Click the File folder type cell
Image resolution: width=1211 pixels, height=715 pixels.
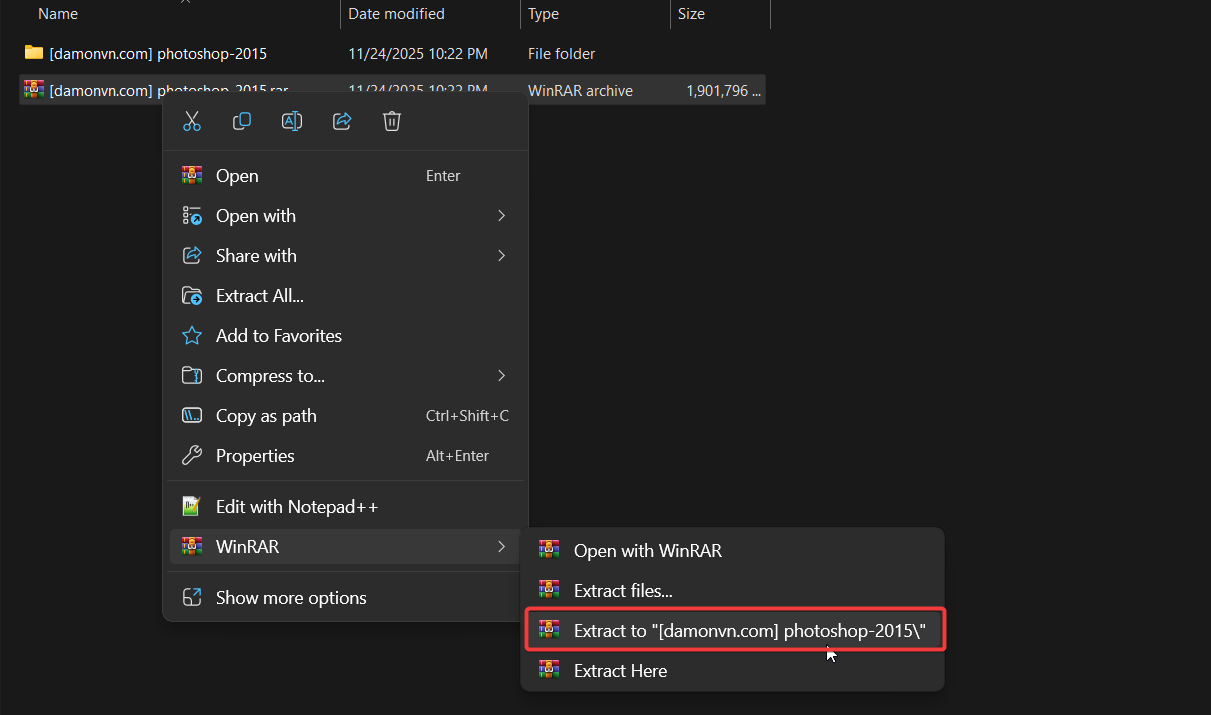[x=561, y=53]
